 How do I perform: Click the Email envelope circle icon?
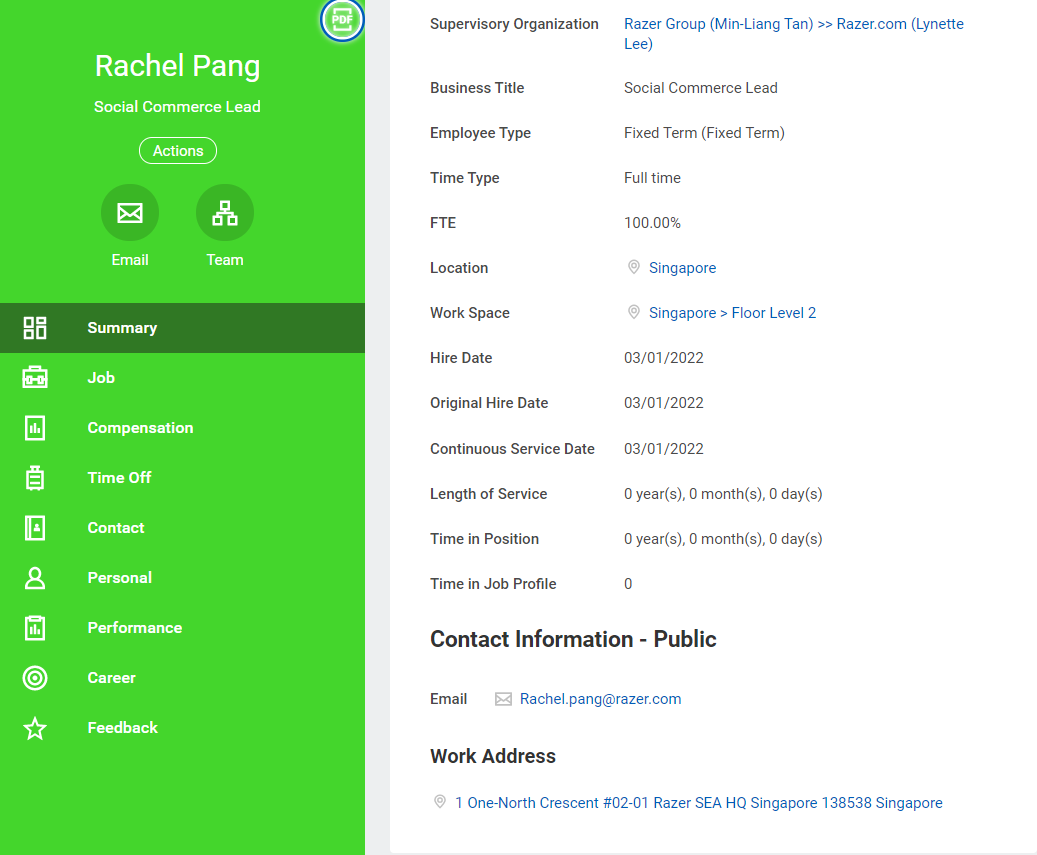click(130, 213)
